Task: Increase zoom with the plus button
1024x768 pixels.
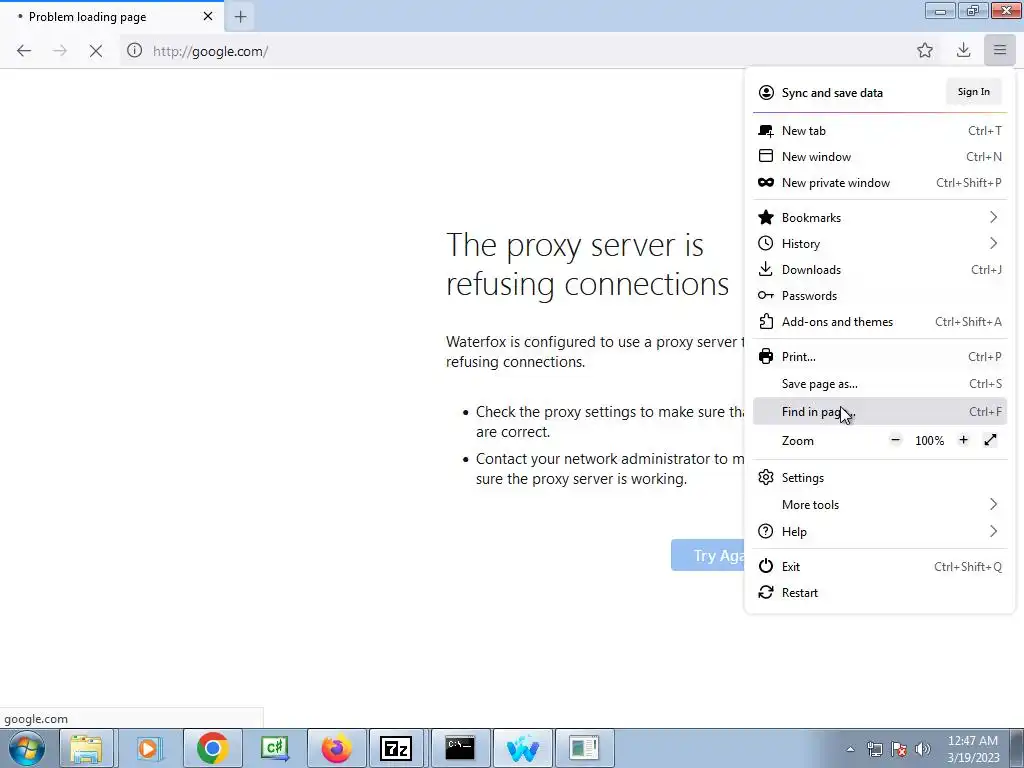Action: (x=963, y=440)
